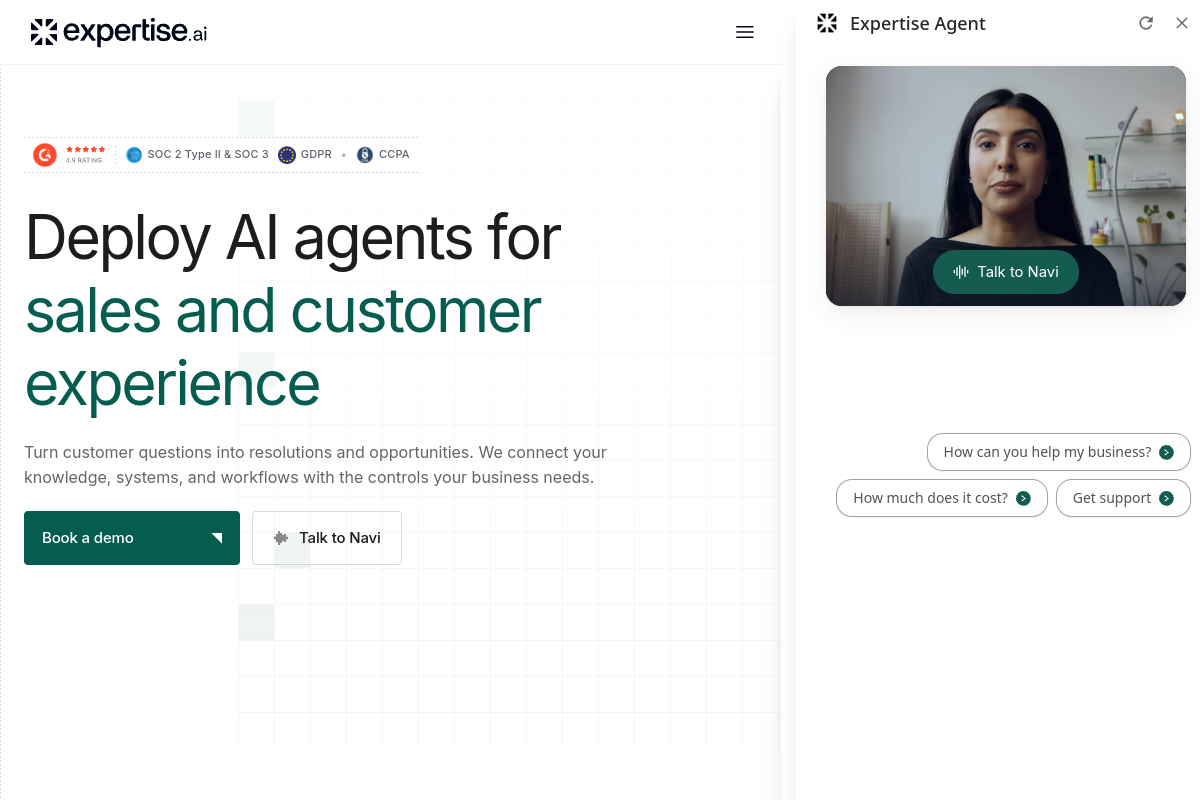
Task: Click Book a demo button
Action: (132, 538)
